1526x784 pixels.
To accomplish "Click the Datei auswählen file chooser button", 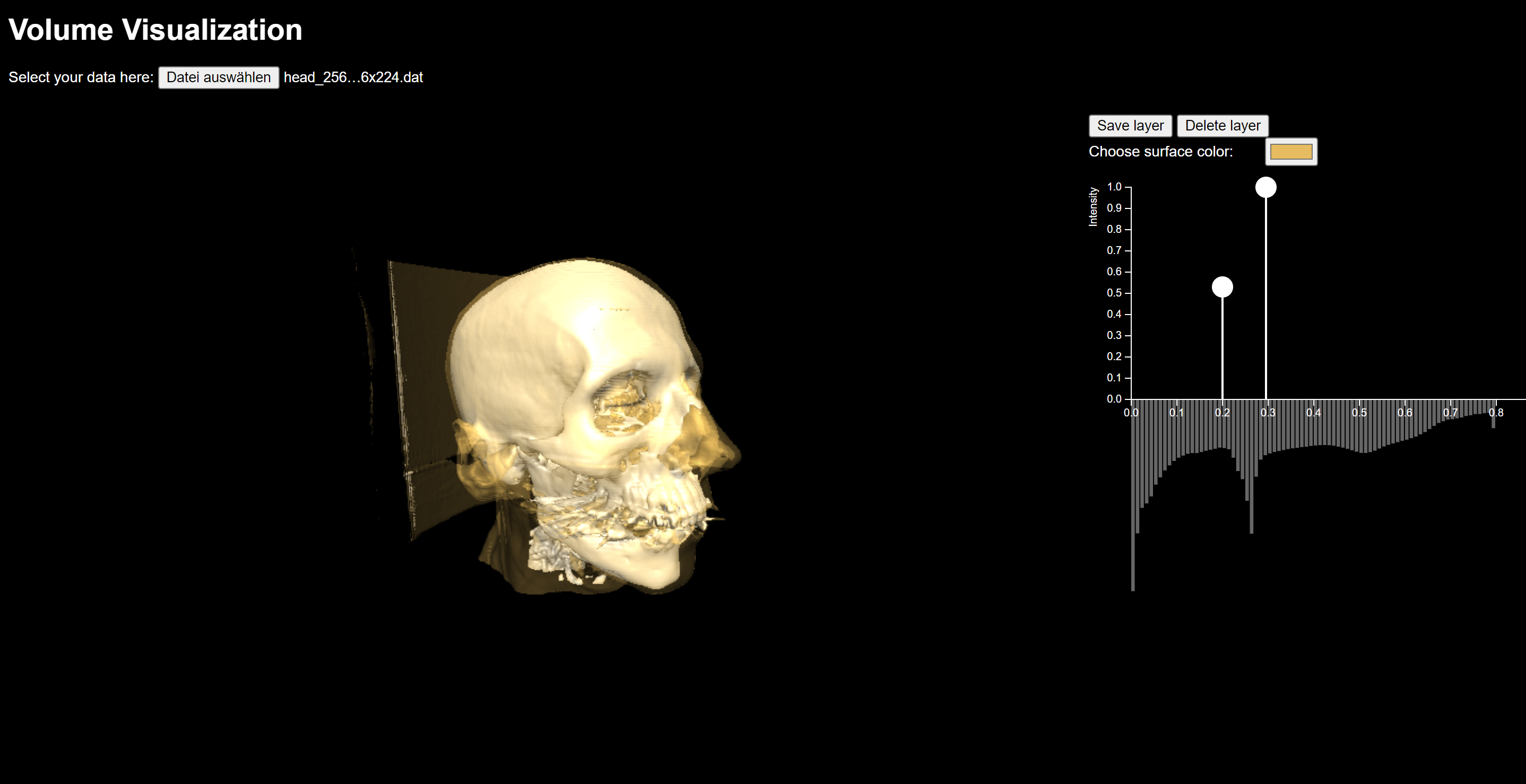I will (219, 77).
